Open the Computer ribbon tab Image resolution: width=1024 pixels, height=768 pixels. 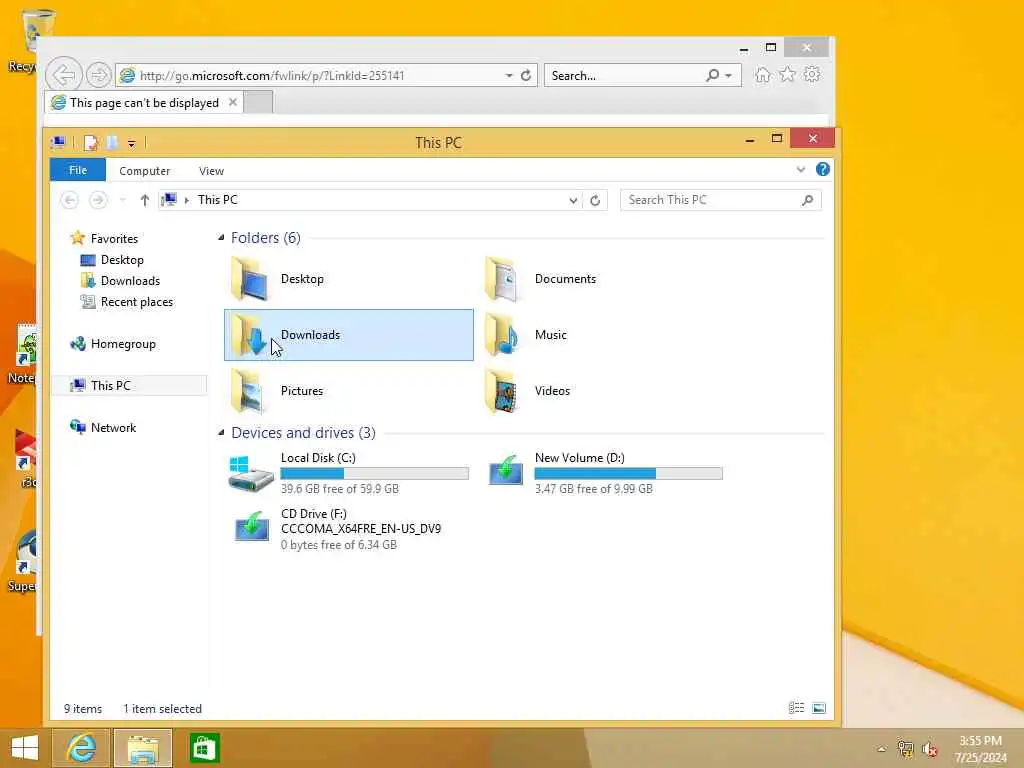click(x=144, y=170)
